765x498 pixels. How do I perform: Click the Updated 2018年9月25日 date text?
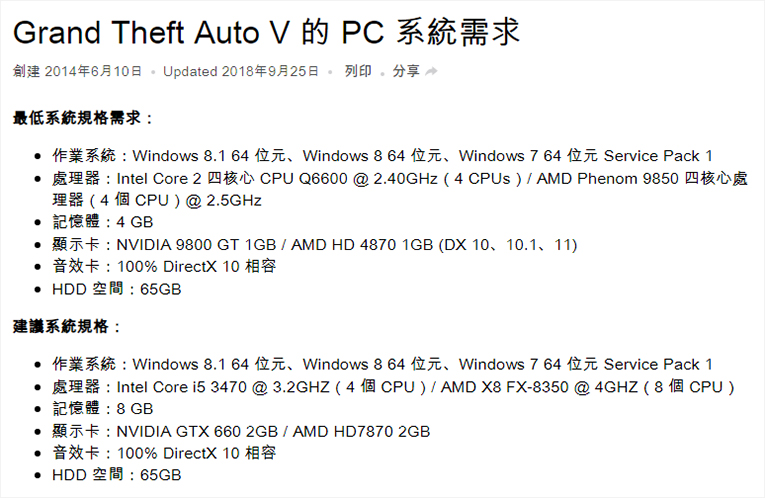[x=241, y=72]
